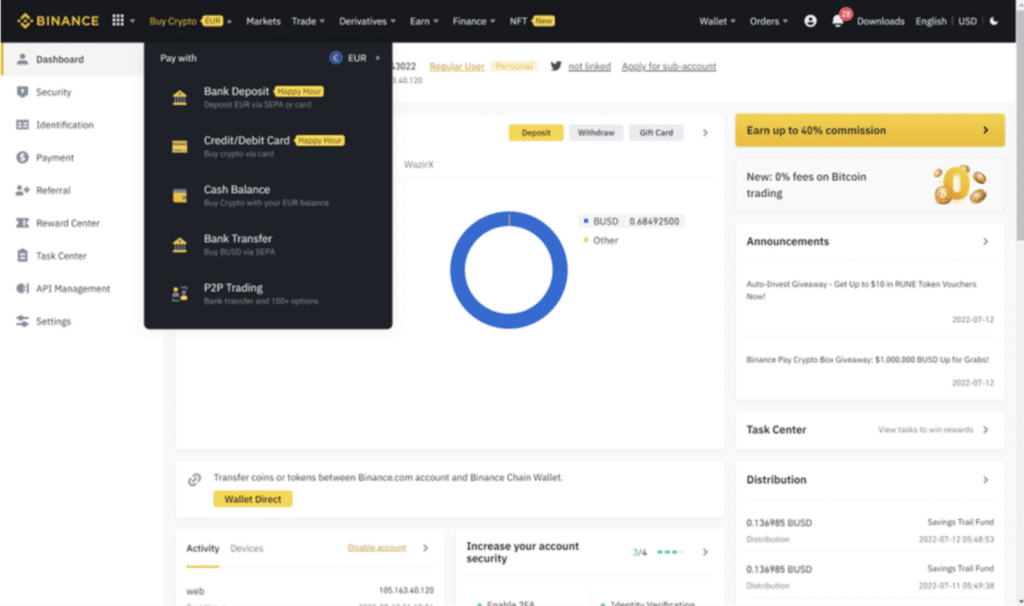
Task: Expand the Distribution chevron
Action: (x=985, y=480)
